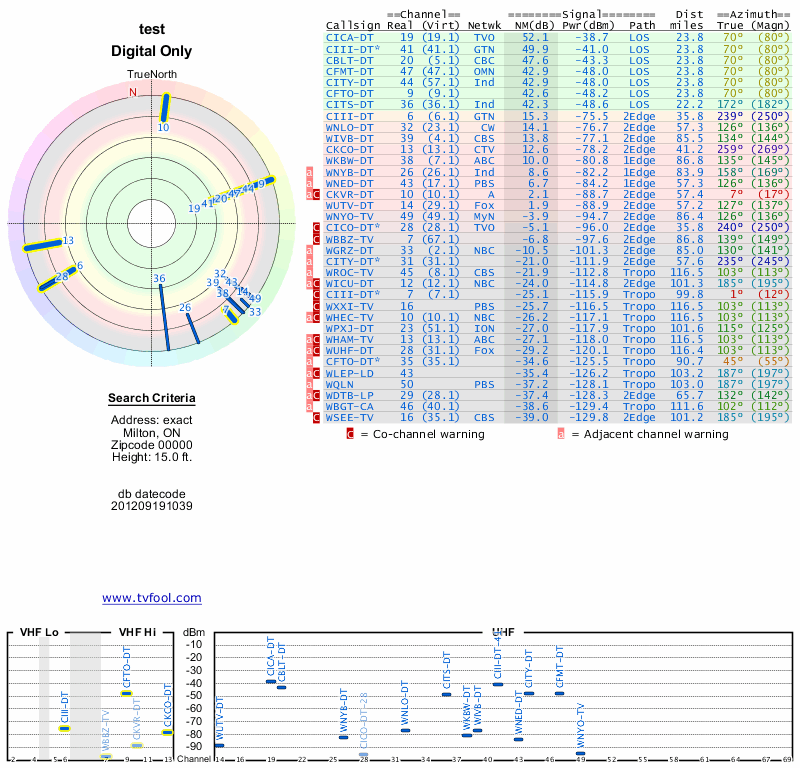Click the 'Milton, ON' address text

(152, 433)
